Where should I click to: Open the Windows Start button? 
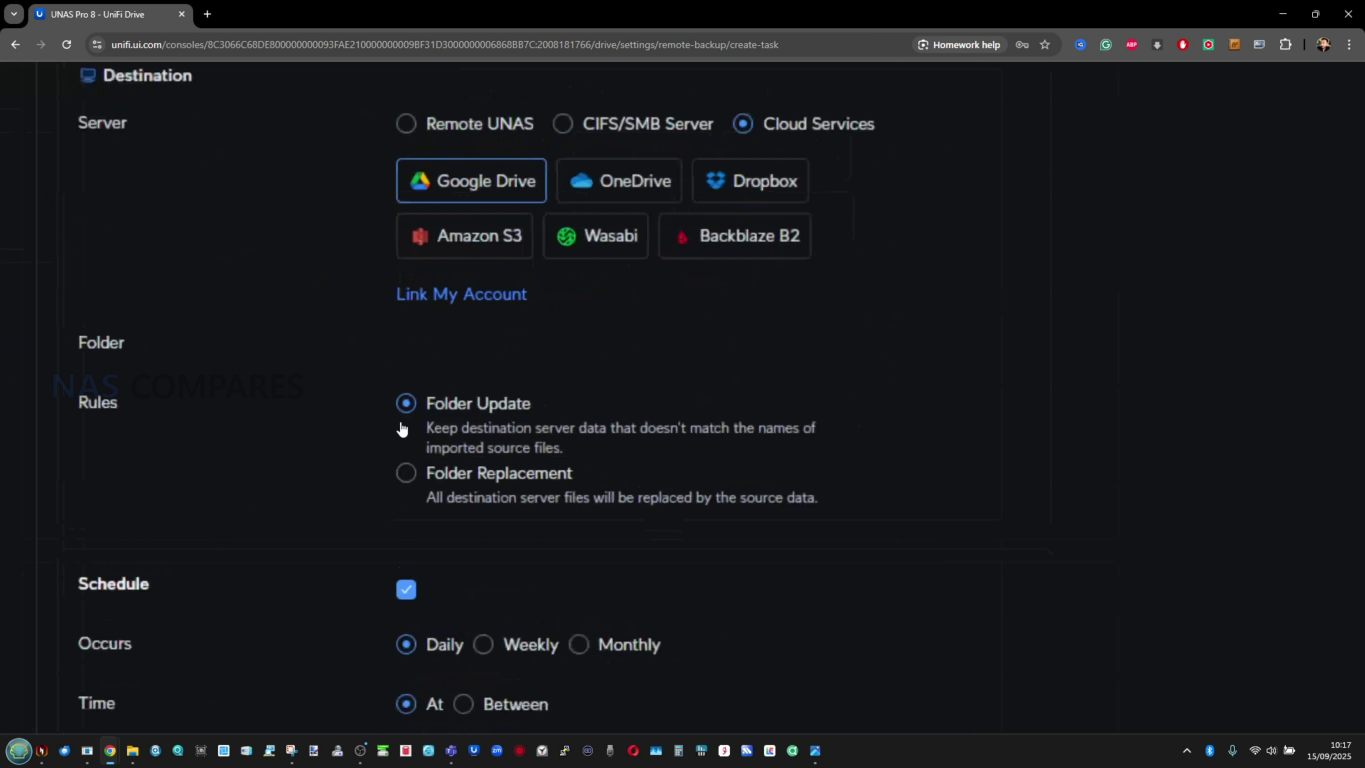coord(19,751)
